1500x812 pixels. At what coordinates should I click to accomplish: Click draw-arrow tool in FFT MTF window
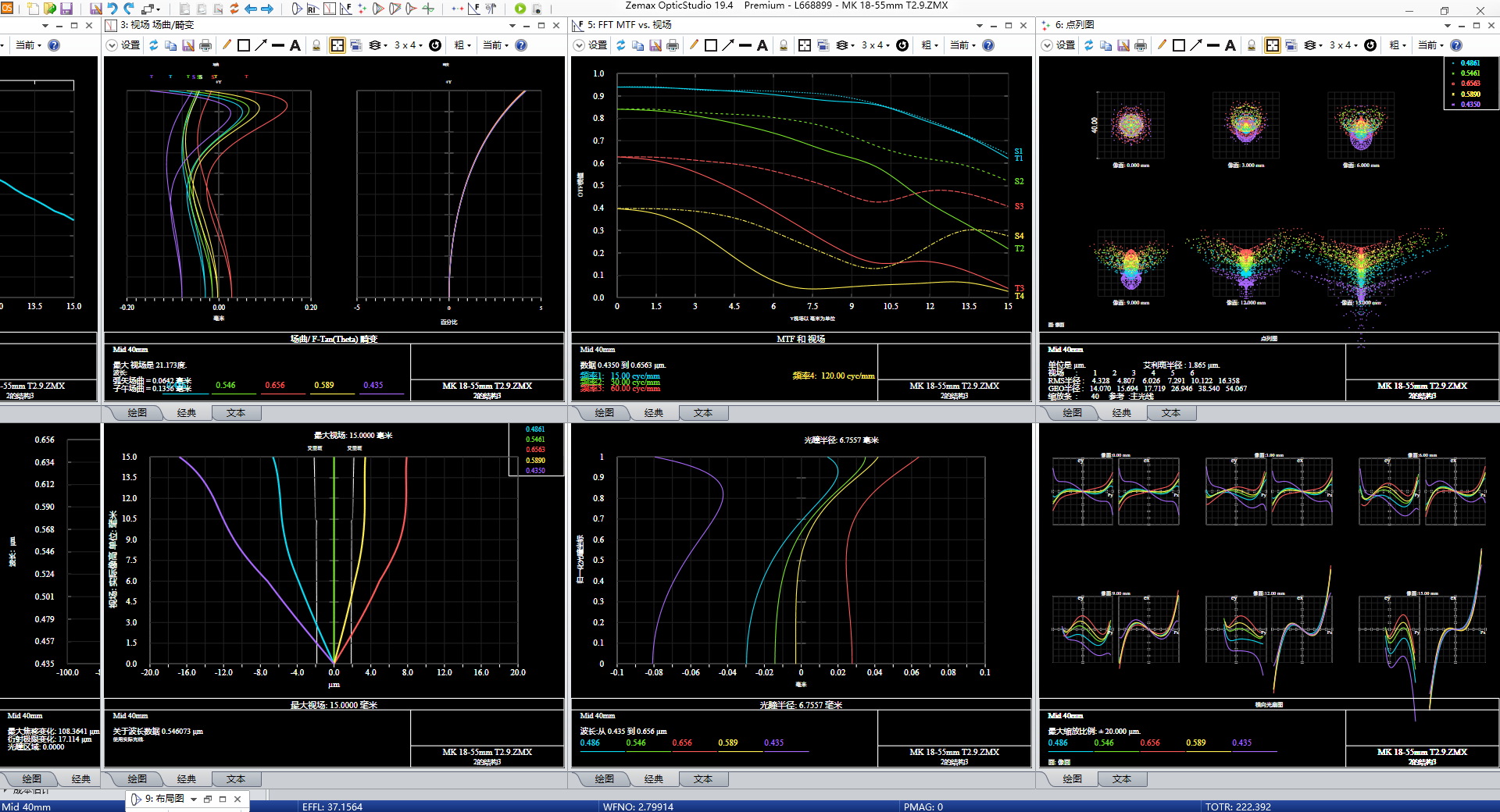click(728, 45)
